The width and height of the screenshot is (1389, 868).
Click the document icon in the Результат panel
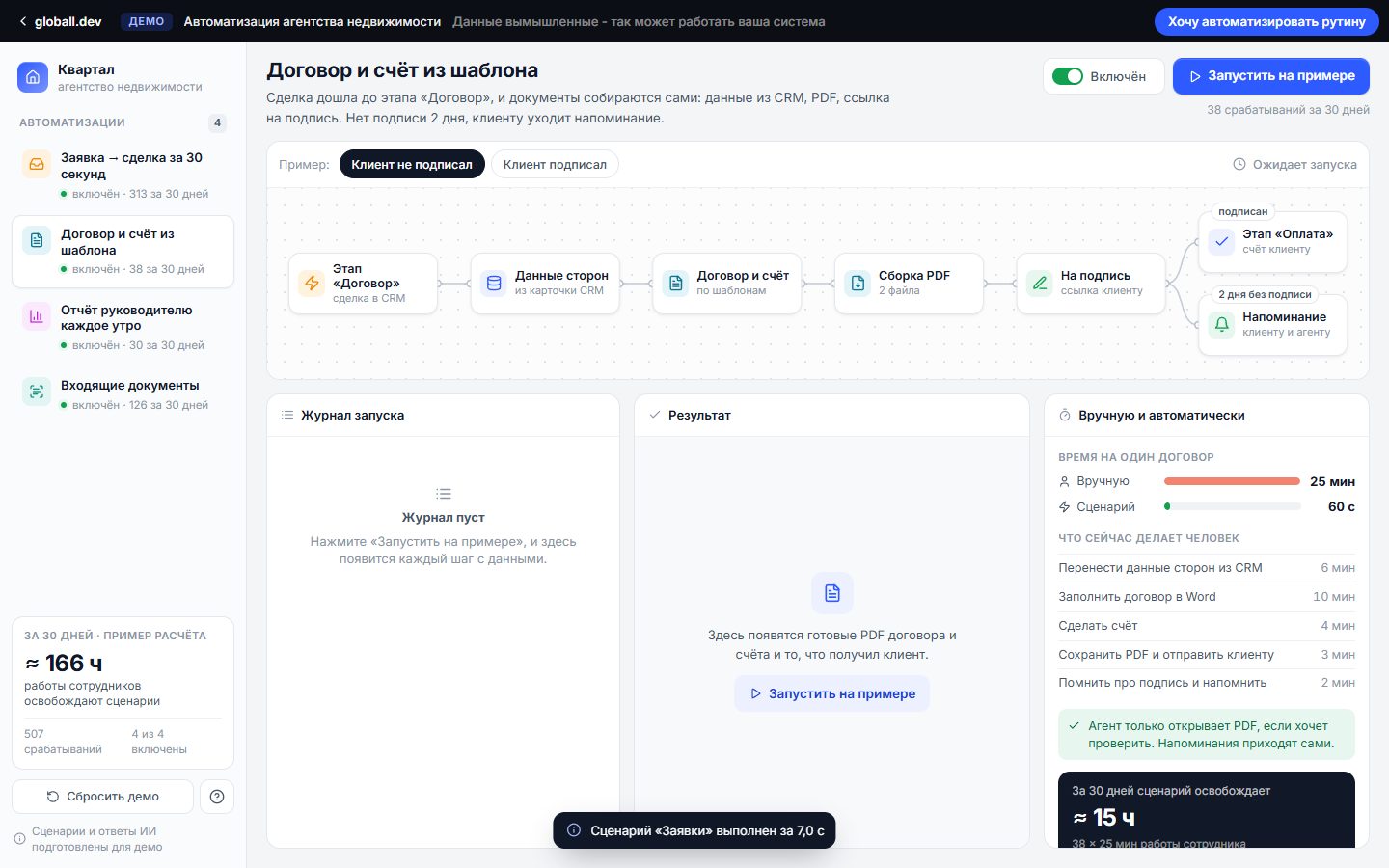tap(832, 593)
